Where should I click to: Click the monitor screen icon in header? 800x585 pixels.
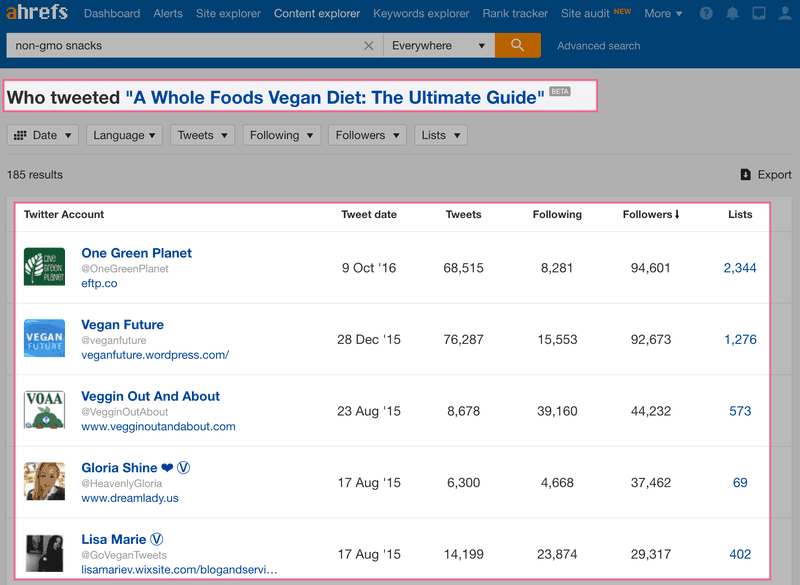pyautogui.click(x=759, y=13)
